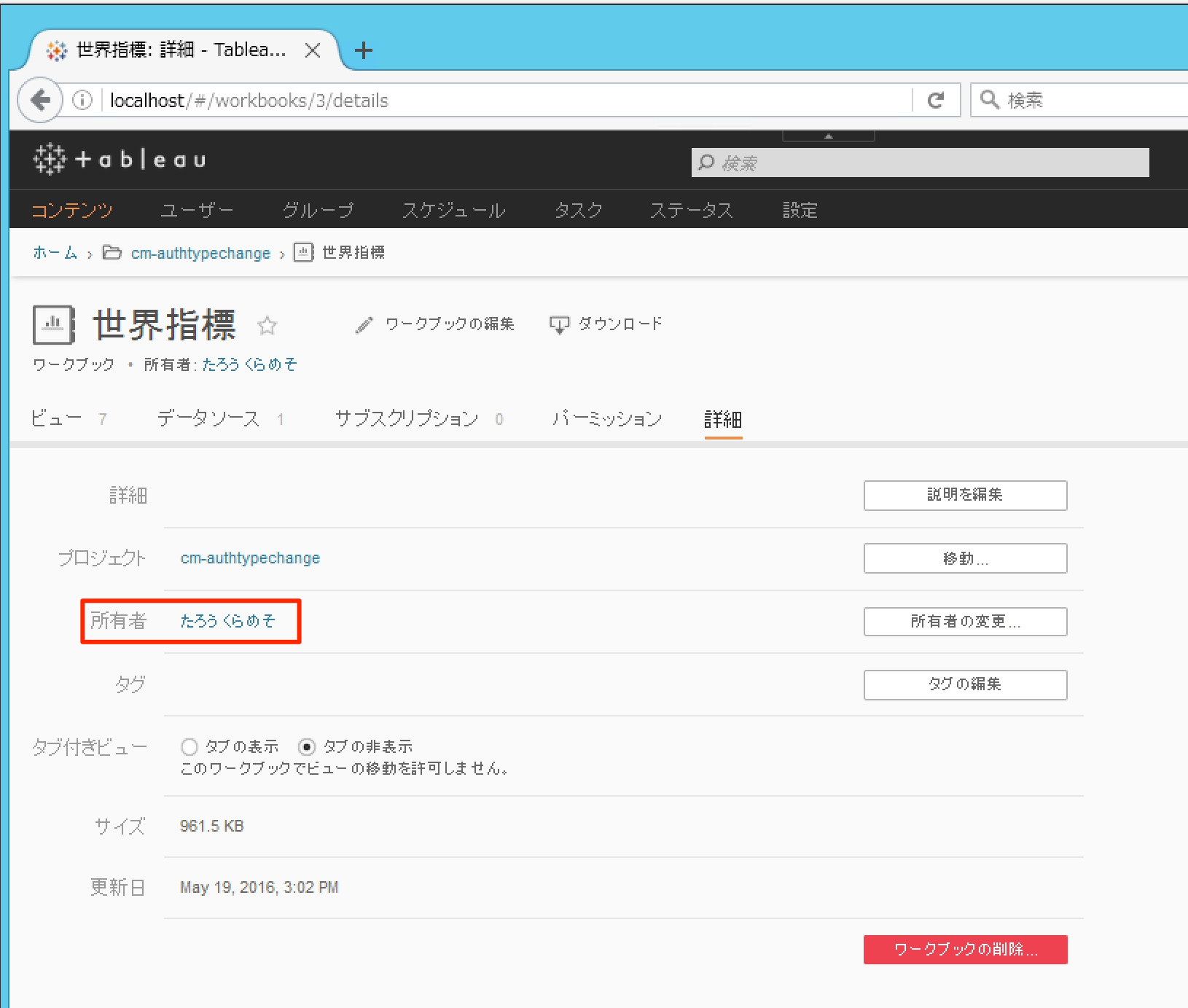Click the red ワークブックの削除 button
The width and height of the screenshot is (1188, 1008).
(965, 950)
